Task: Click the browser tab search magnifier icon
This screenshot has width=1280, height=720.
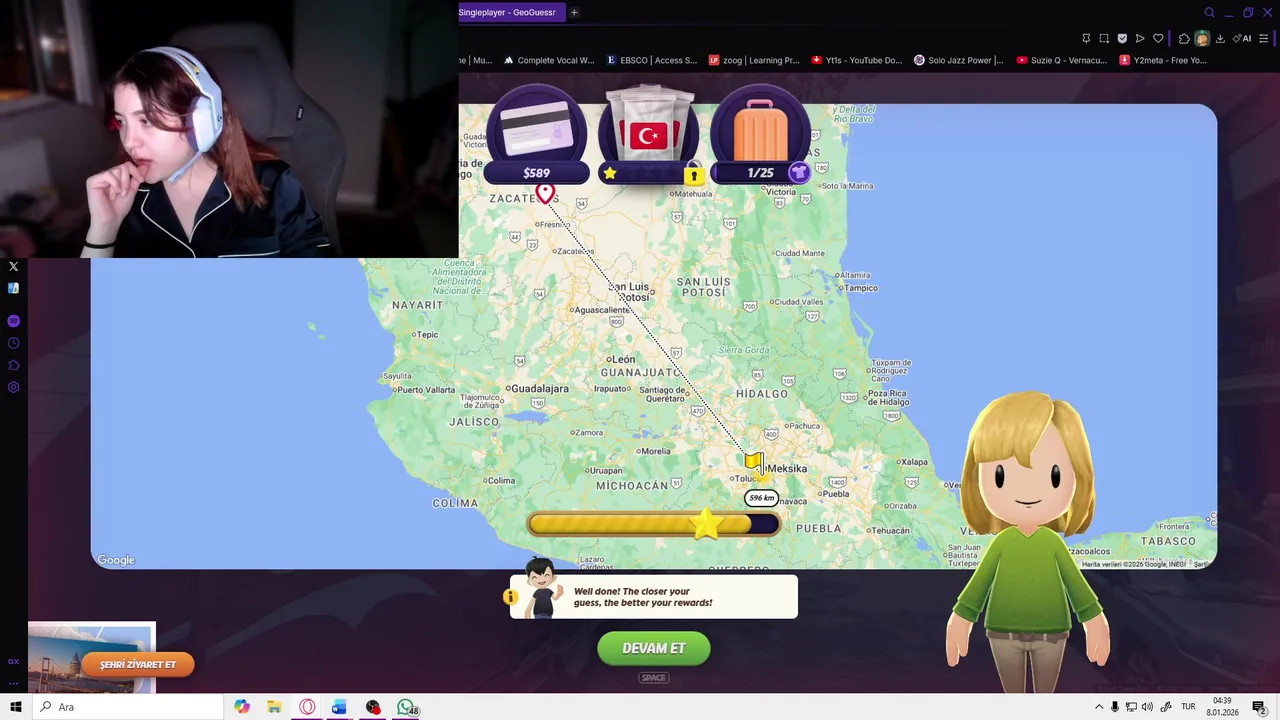Action: pos(1209,12)
